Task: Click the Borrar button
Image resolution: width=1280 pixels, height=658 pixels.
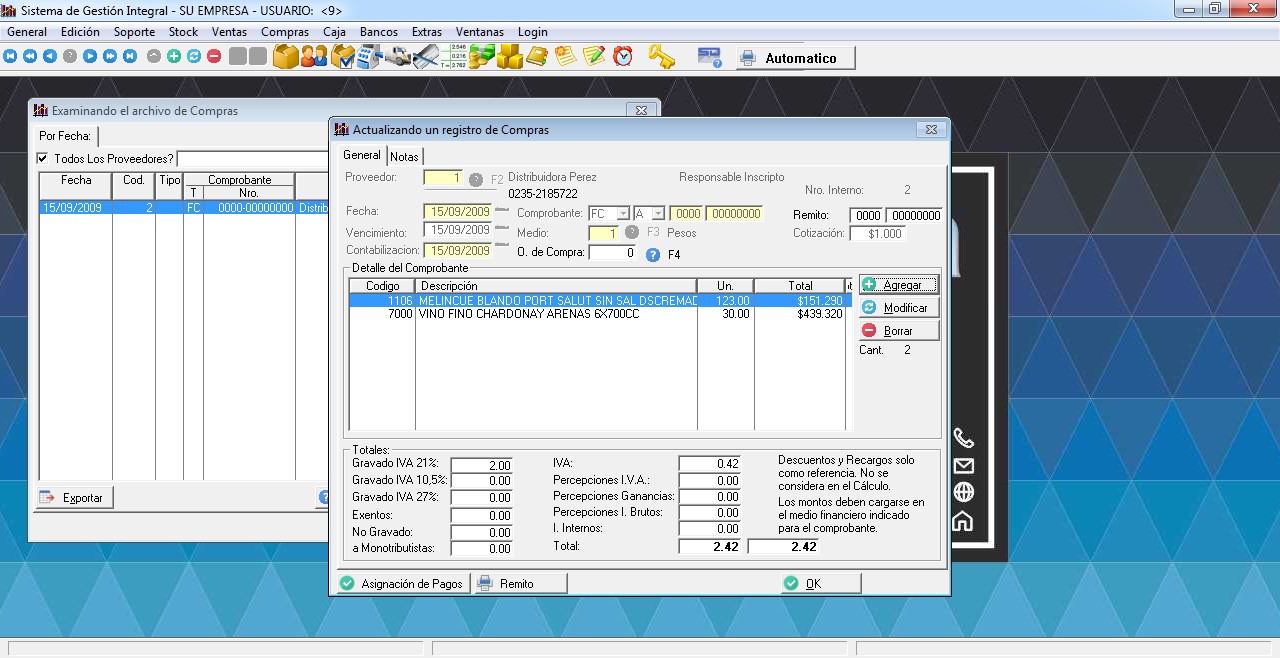Action: tap(898, 331)
